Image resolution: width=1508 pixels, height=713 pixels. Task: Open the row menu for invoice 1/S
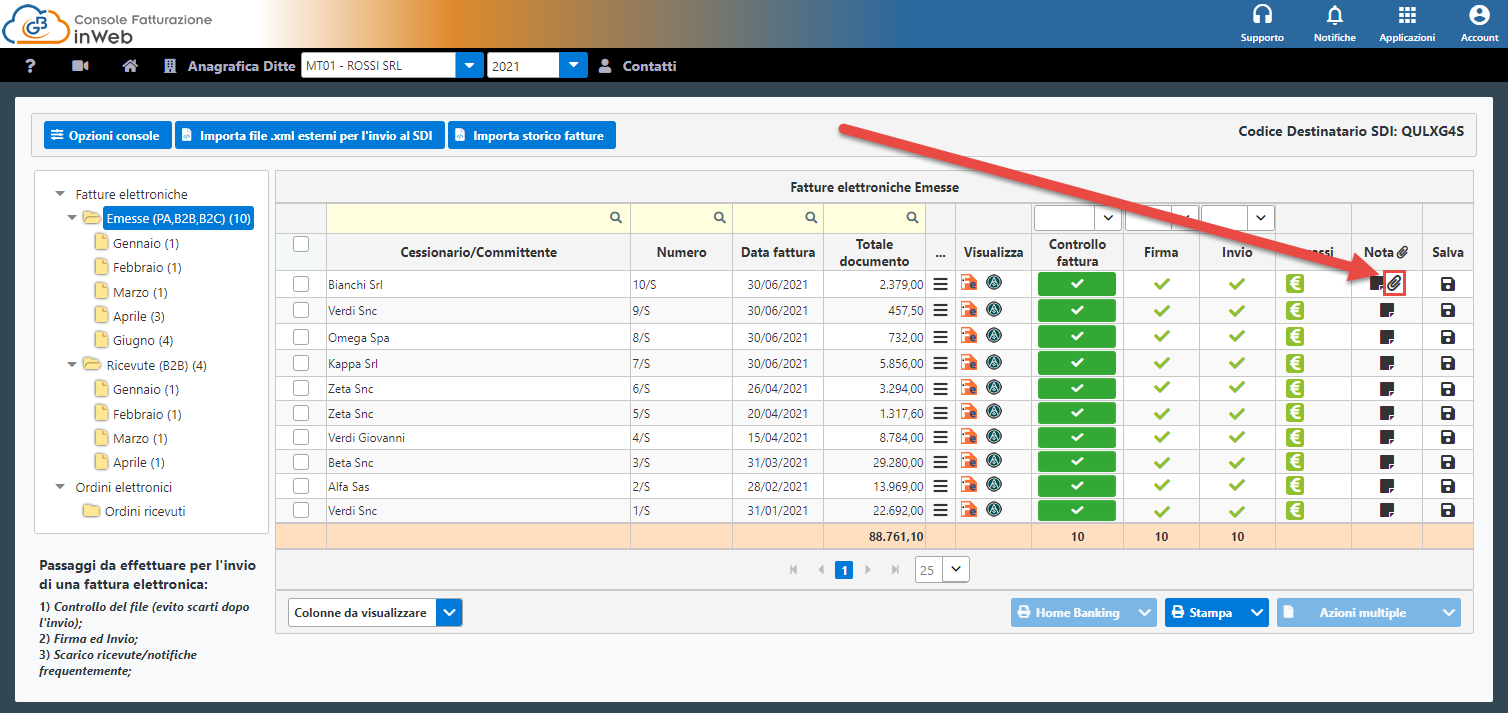(x=940, y=510)
